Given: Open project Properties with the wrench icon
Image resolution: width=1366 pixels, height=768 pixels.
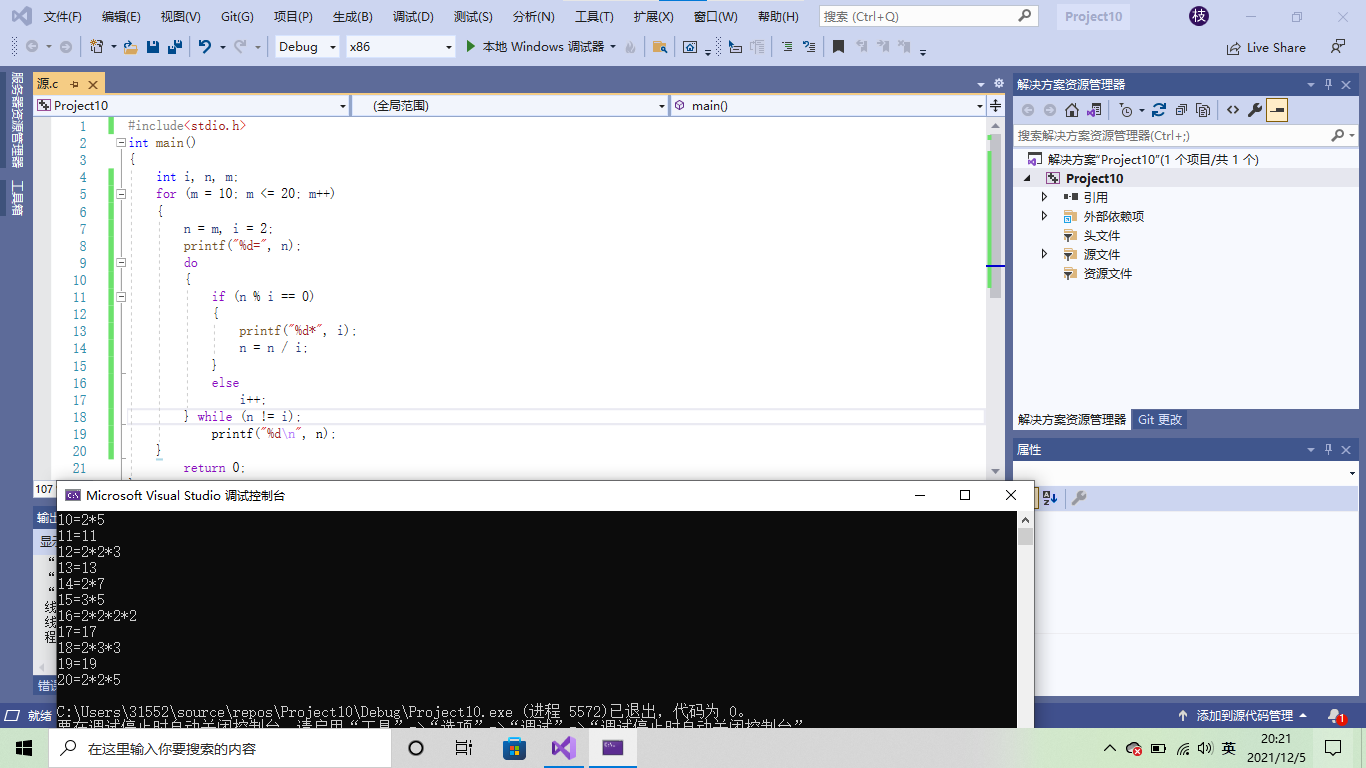Looking at the screenshot, I should point(1254,110).
